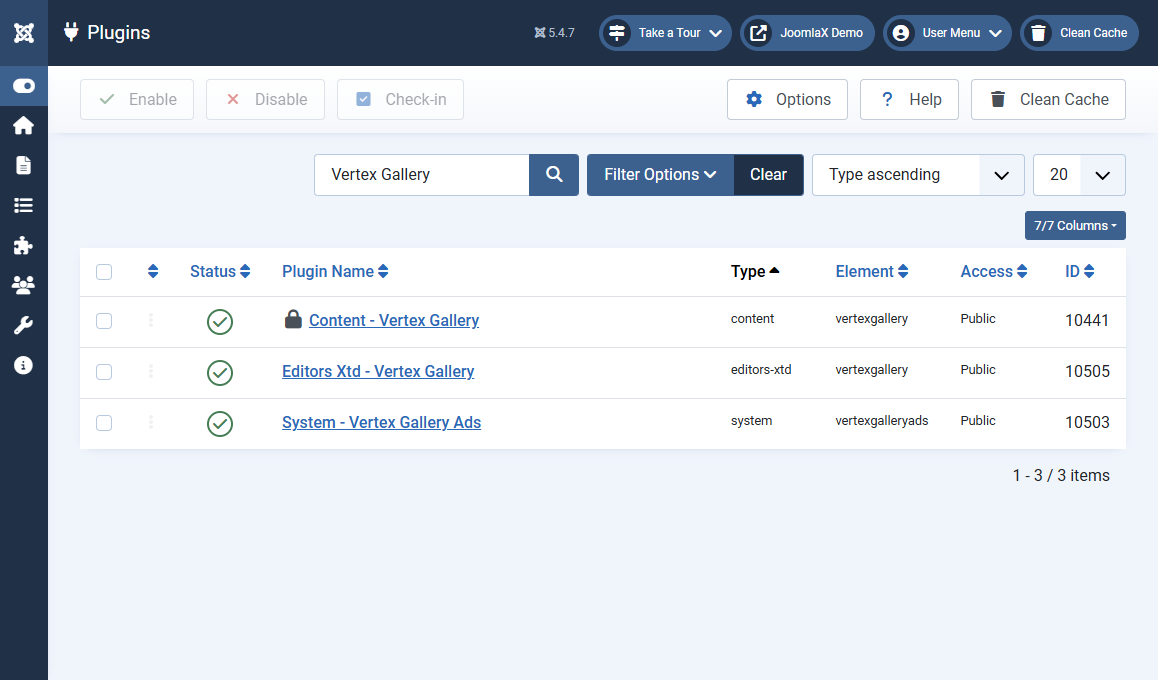Sort table by Plugin Name column
Image resolution: width=1158 pixels, height=680 pixels.
tap(335, 272)
